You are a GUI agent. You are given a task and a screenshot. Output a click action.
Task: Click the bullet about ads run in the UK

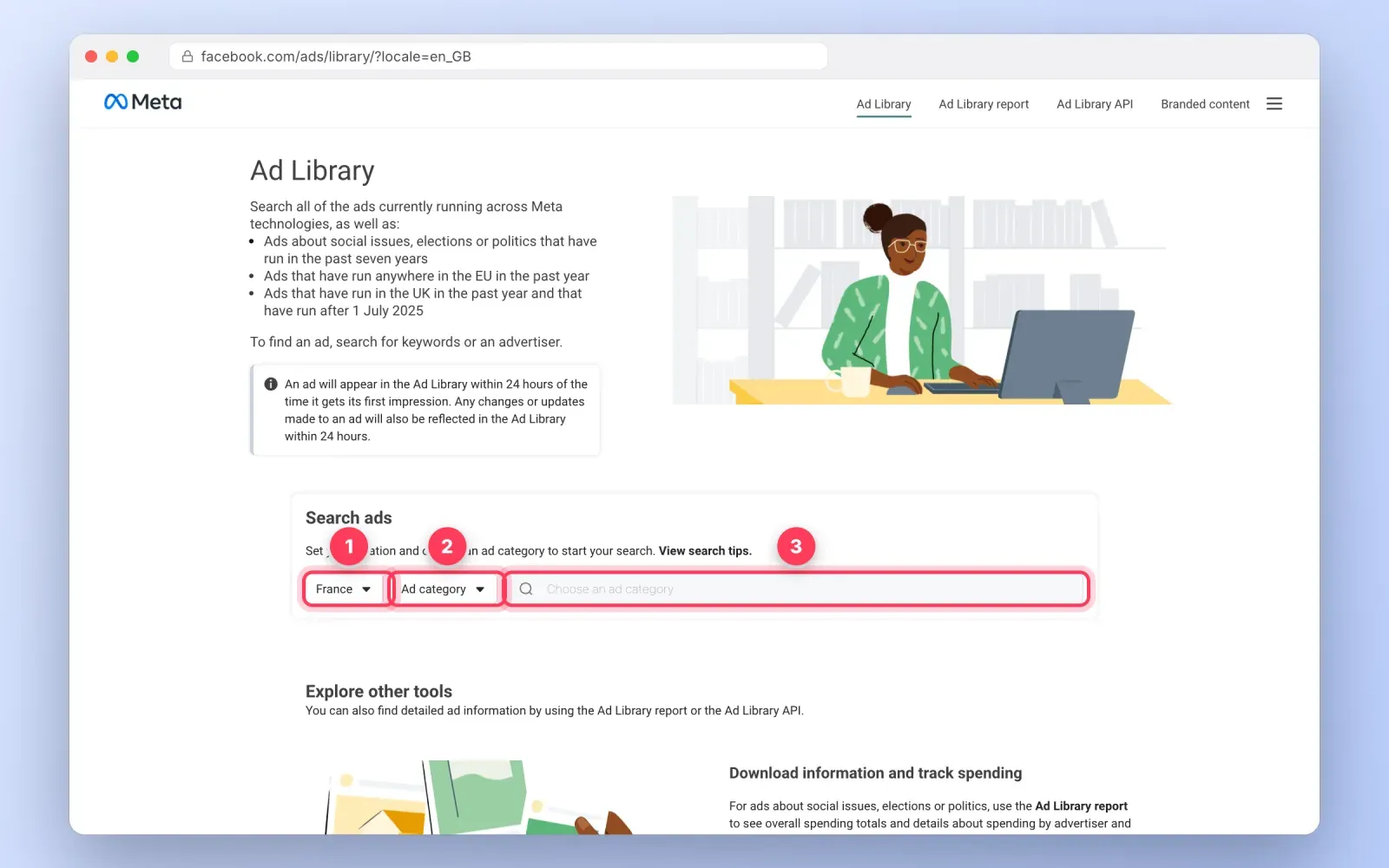(423, 302)
